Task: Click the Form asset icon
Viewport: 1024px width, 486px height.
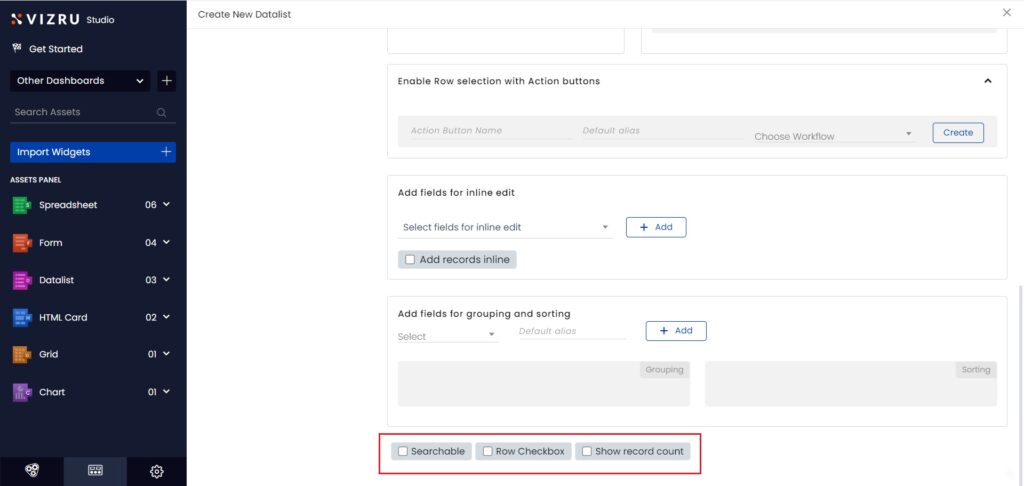Action: 21,243
